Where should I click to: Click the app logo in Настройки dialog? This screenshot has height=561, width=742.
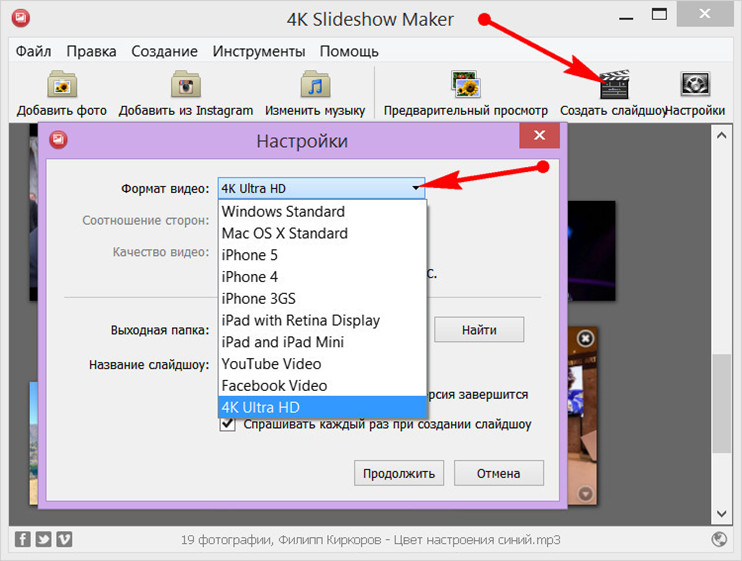point(58,140)
